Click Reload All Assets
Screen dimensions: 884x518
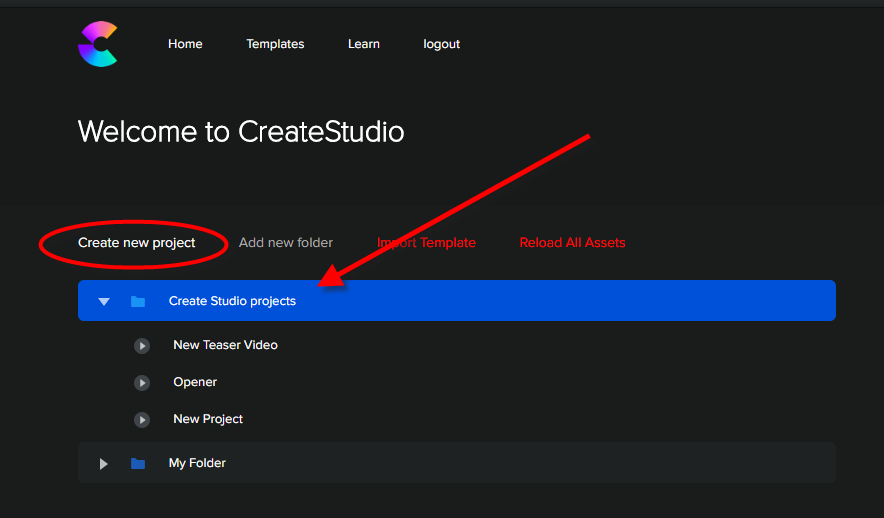(x=572, y=242)
